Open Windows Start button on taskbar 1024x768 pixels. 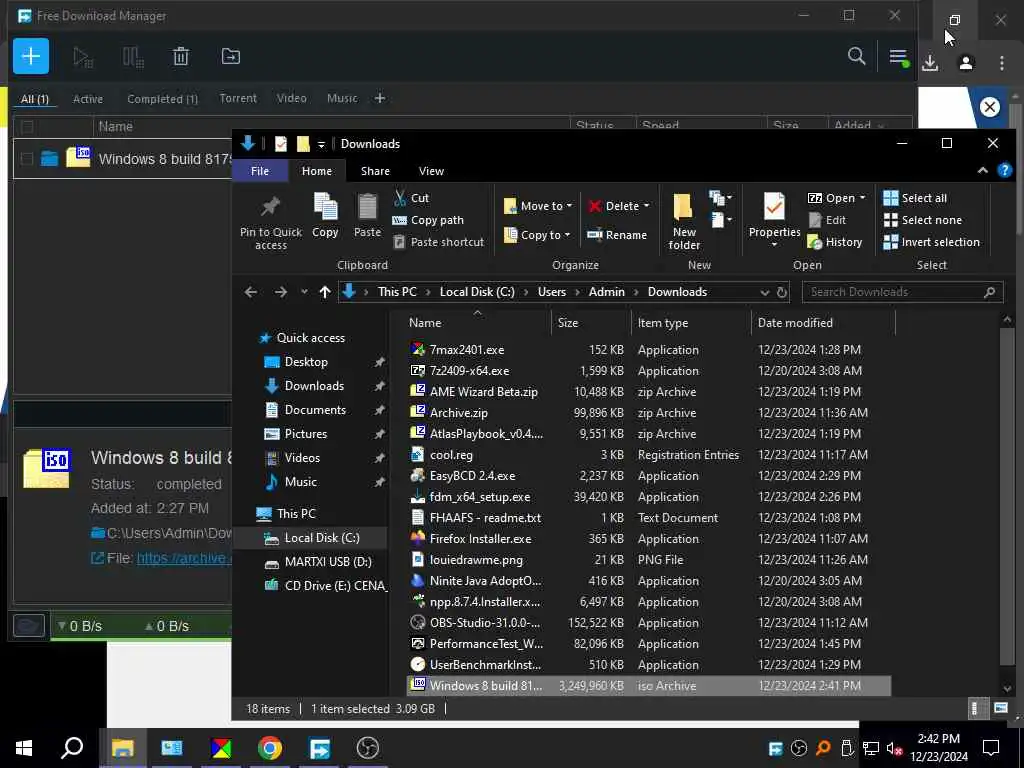pyautogui.click(x=24, y=748)
